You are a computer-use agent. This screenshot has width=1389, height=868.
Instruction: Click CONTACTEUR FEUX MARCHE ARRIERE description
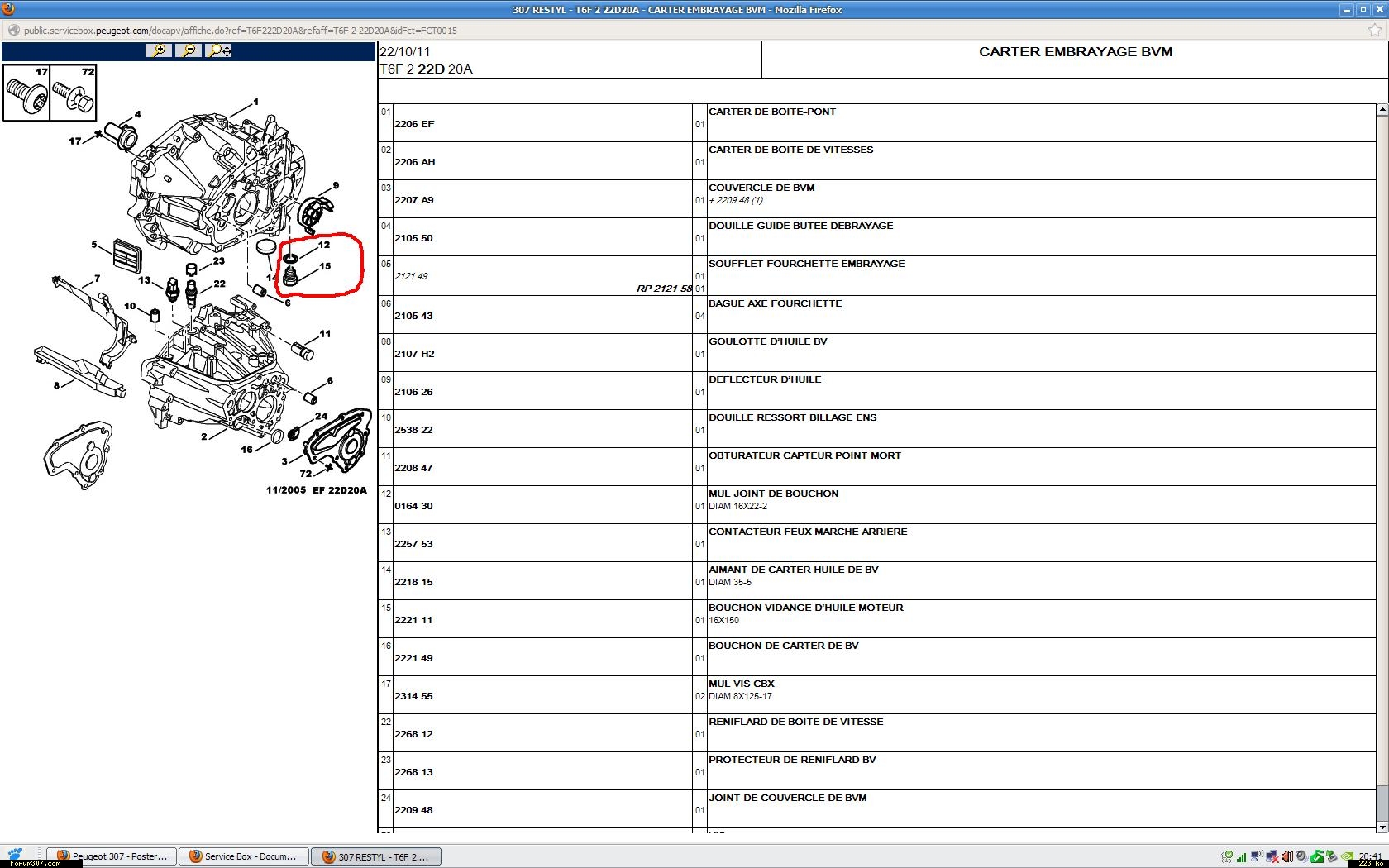(808, 532)
